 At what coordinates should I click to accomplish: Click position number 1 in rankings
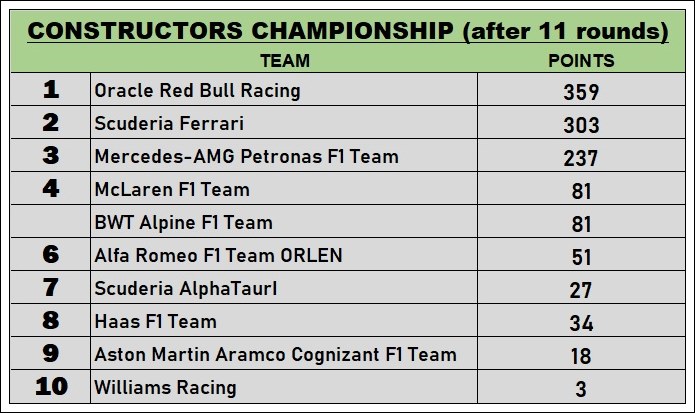[x=51, y=90]
